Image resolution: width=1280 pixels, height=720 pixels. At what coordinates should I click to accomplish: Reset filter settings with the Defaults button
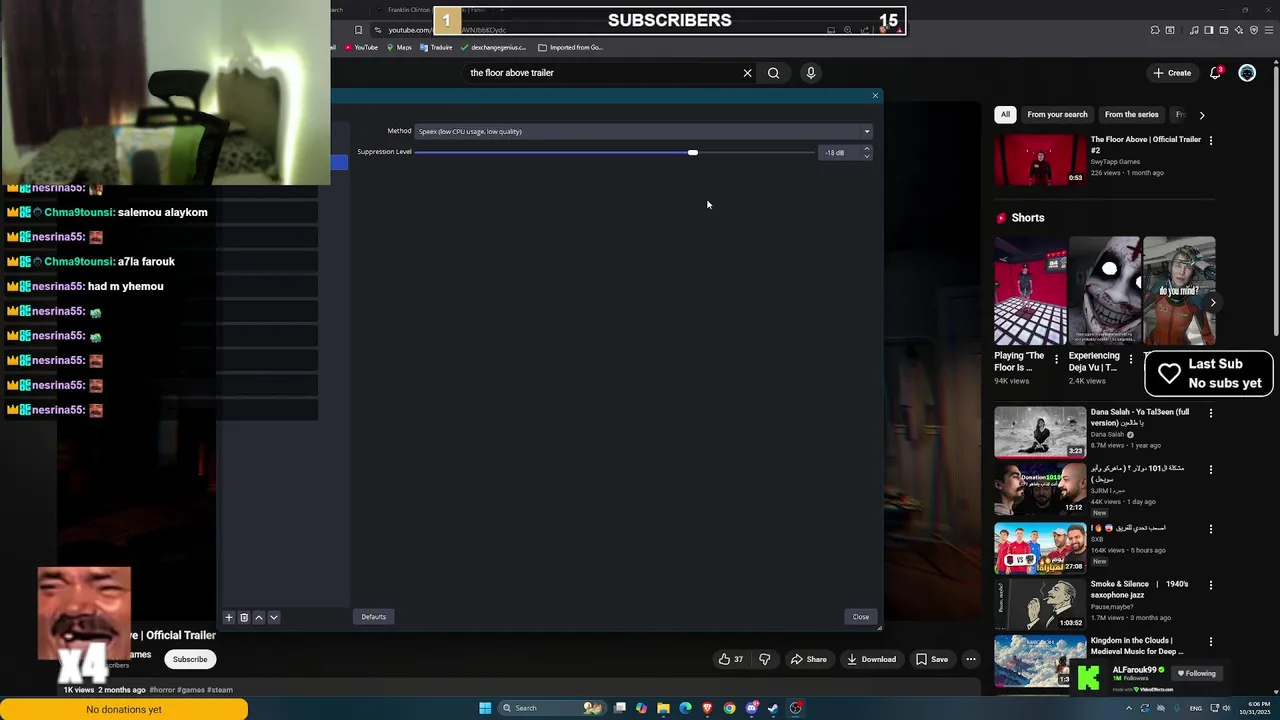click(373, 617)
